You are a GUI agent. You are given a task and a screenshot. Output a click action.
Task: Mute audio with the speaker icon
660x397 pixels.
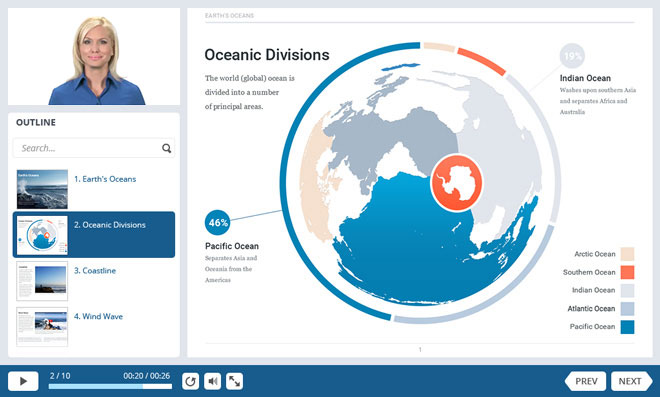pos(213,381)
